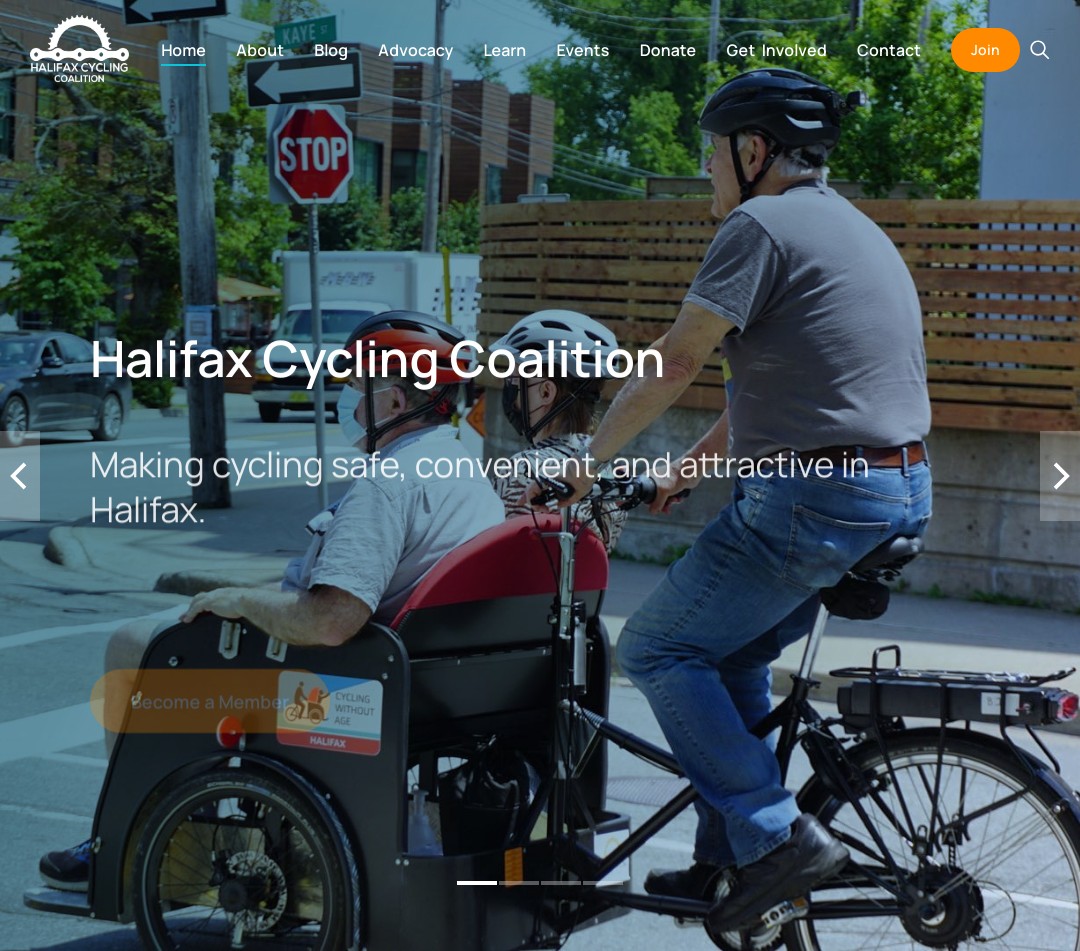This screenshot has width=1080, height=951.
Task: Open the Contact page
Action: (889, 50)
